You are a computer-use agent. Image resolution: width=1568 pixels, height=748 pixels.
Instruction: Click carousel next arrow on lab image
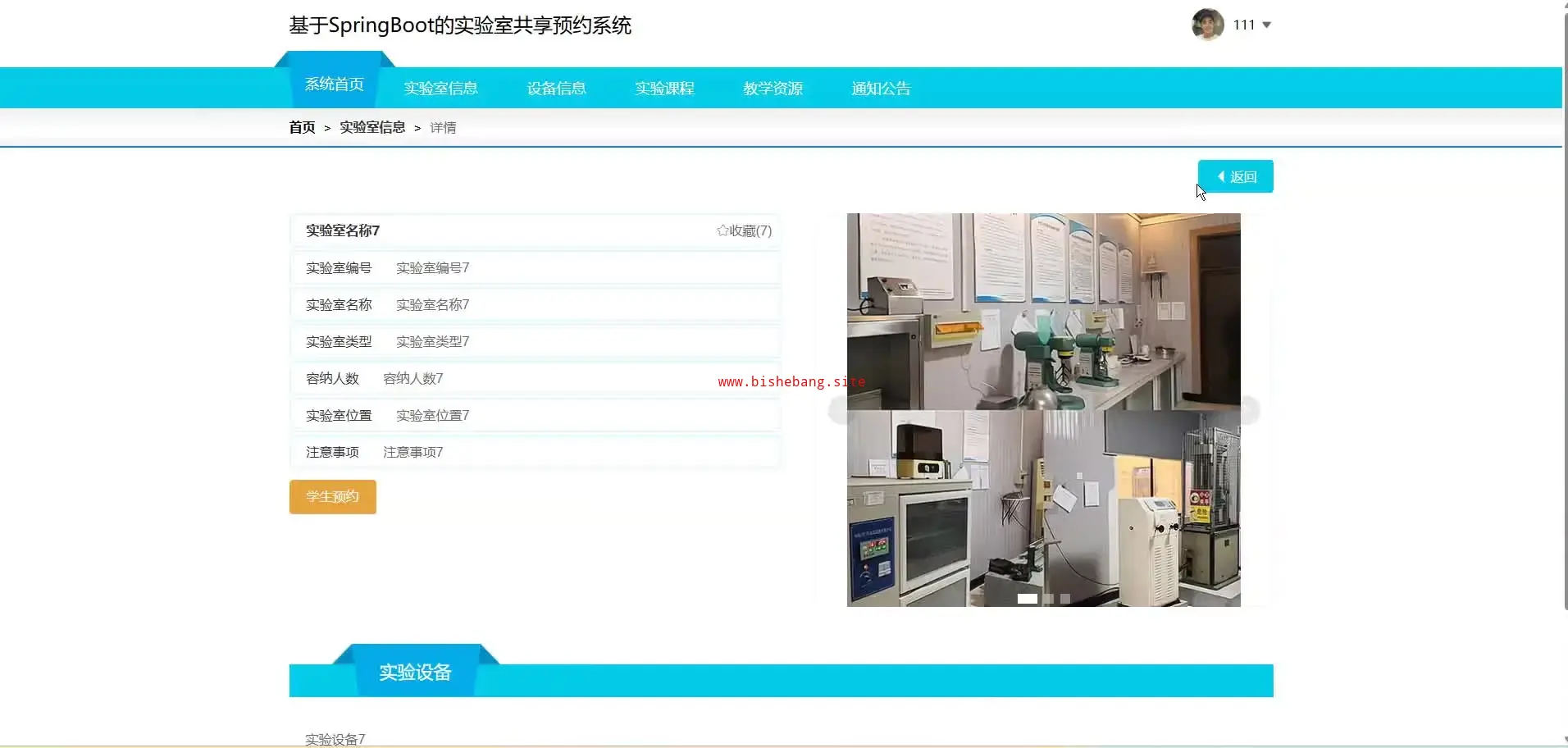pyautogui.click(x=1248, y=409)
